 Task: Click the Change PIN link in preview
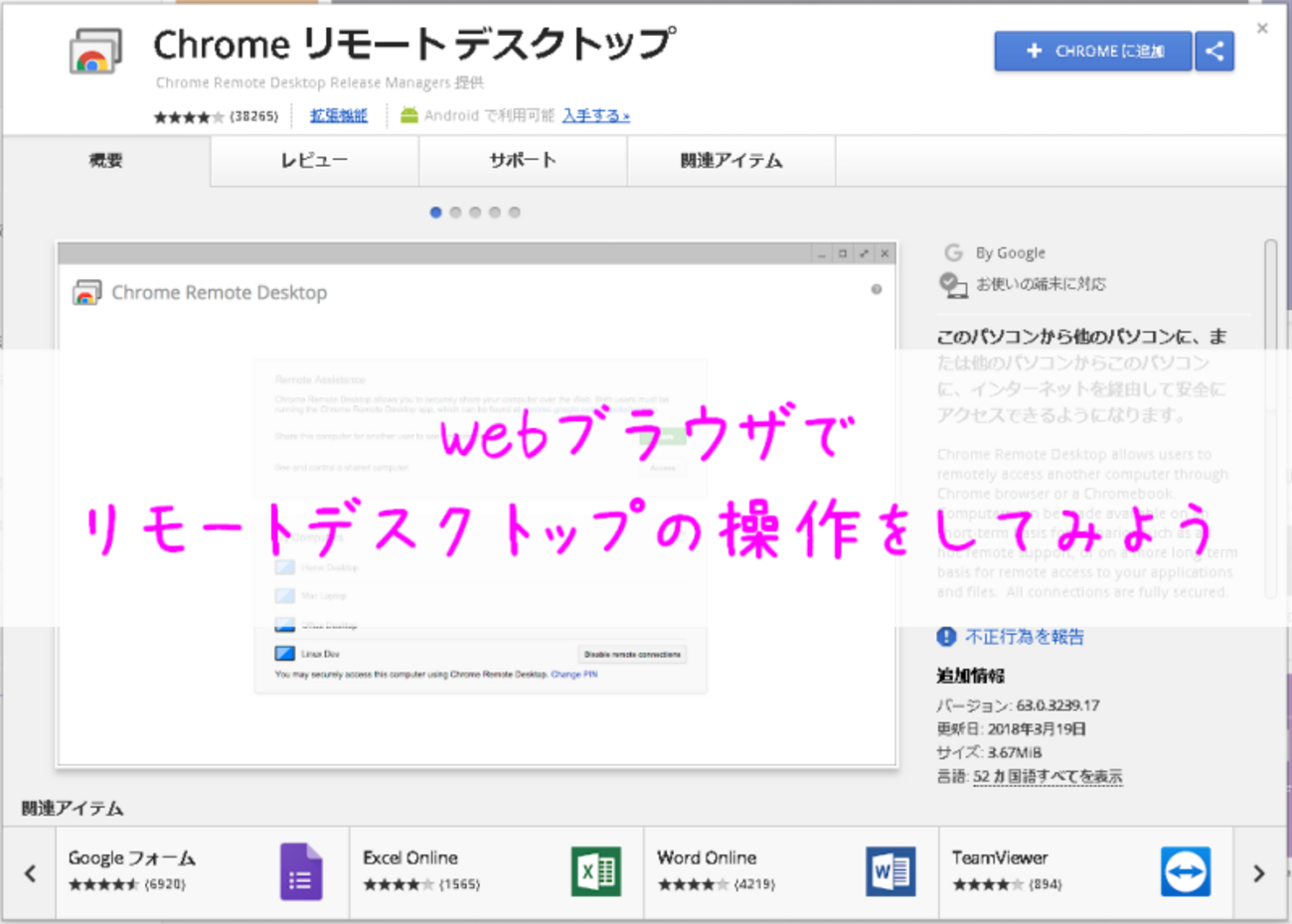pos(574,675)
